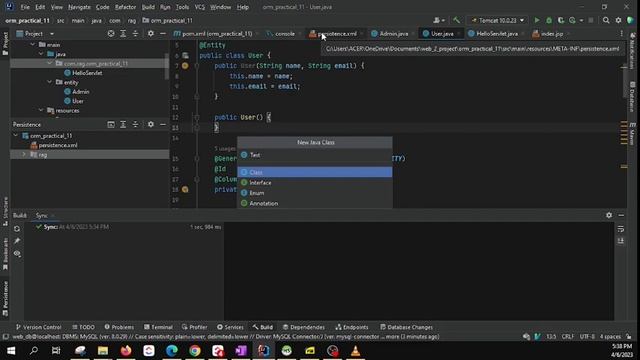Hide Build tool window minus icon
The width and height of the screenshot is (640, 360).
pyautogui.click(x=621, y=215)
